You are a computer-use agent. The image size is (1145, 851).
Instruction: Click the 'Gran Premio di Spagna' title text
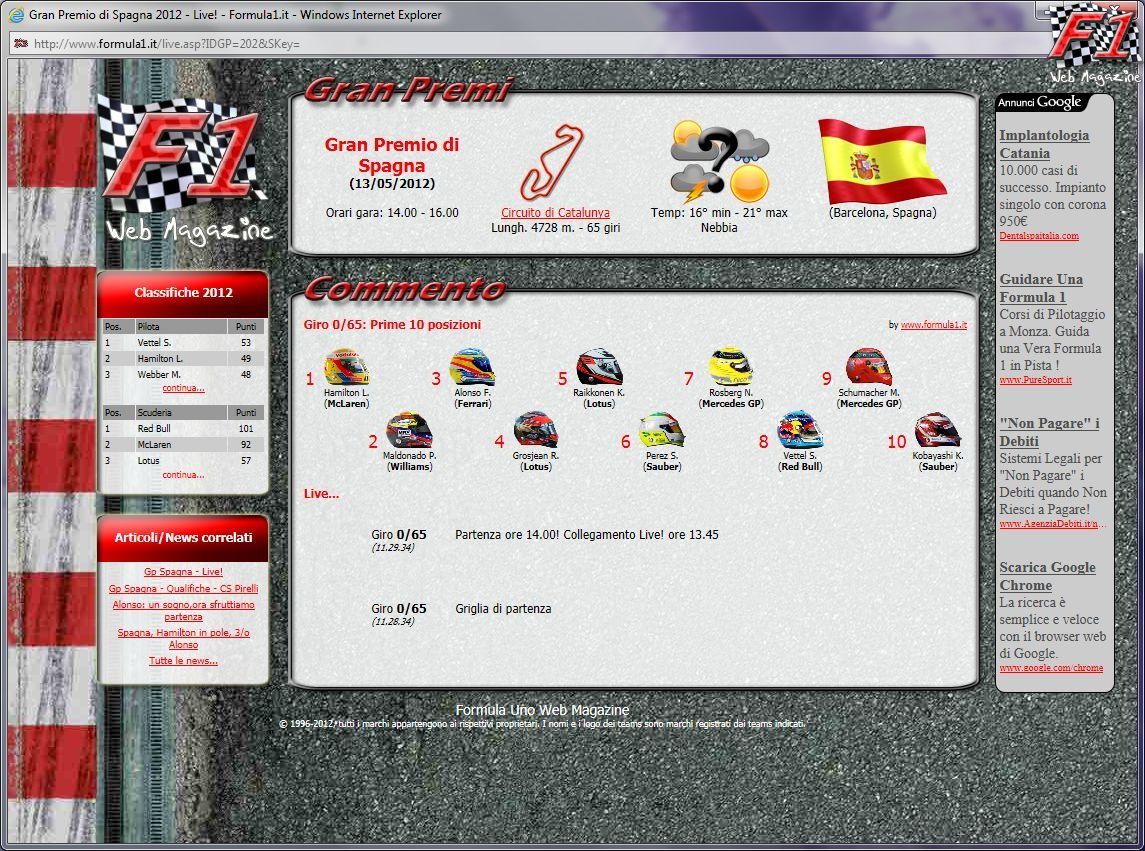pos(392,155)
